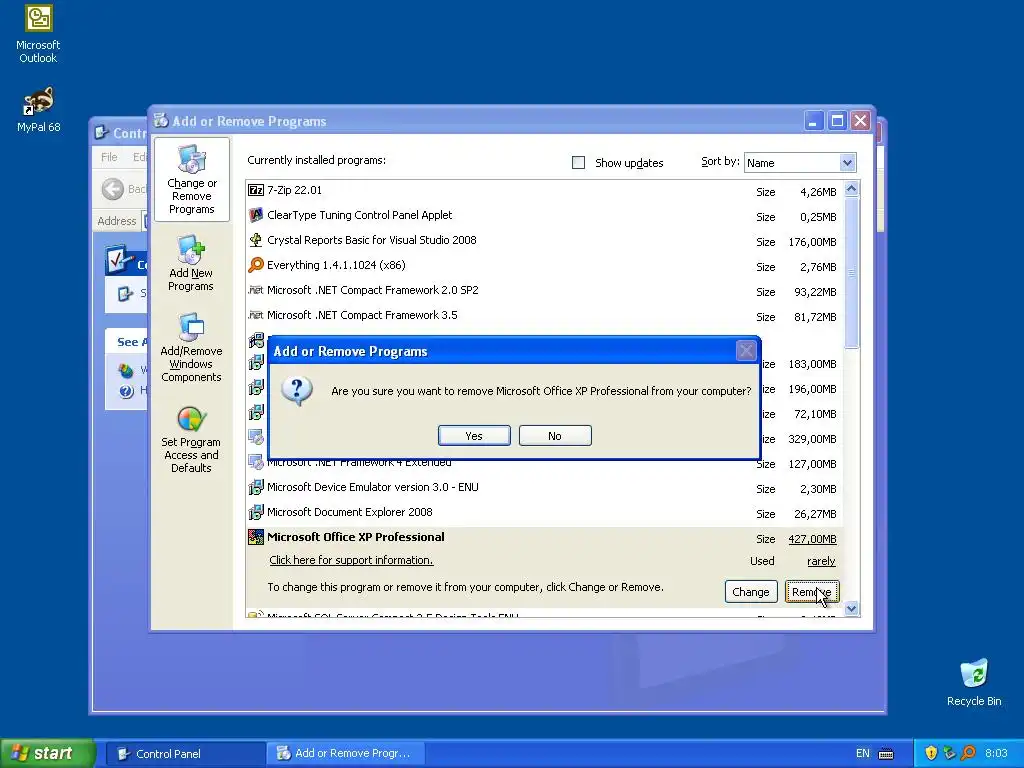Expand the Sort by Name dropdown
This screenshot has height=768, width=1024.
click(x=847, y=163)
